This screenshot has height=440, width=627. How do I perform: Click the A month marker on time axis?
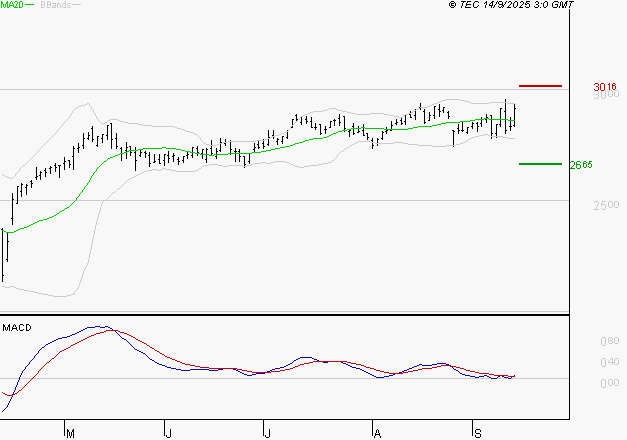[x=377, y=433]
